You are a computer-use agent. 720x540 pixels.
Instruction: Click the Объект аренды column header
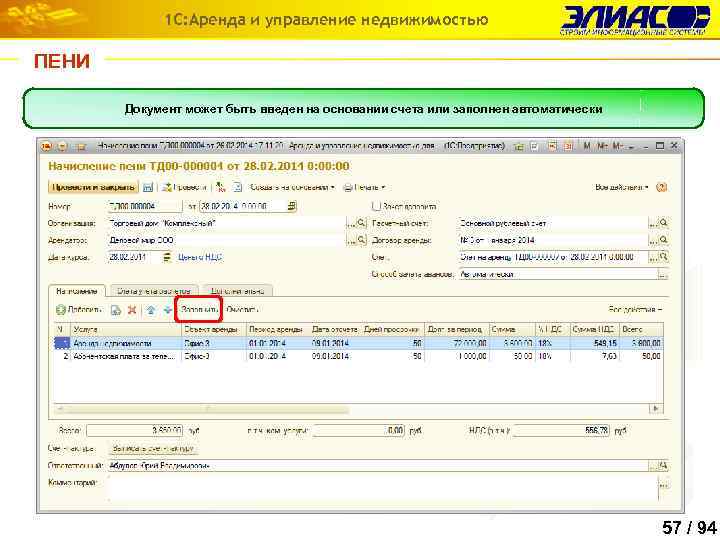coord(214,330)
